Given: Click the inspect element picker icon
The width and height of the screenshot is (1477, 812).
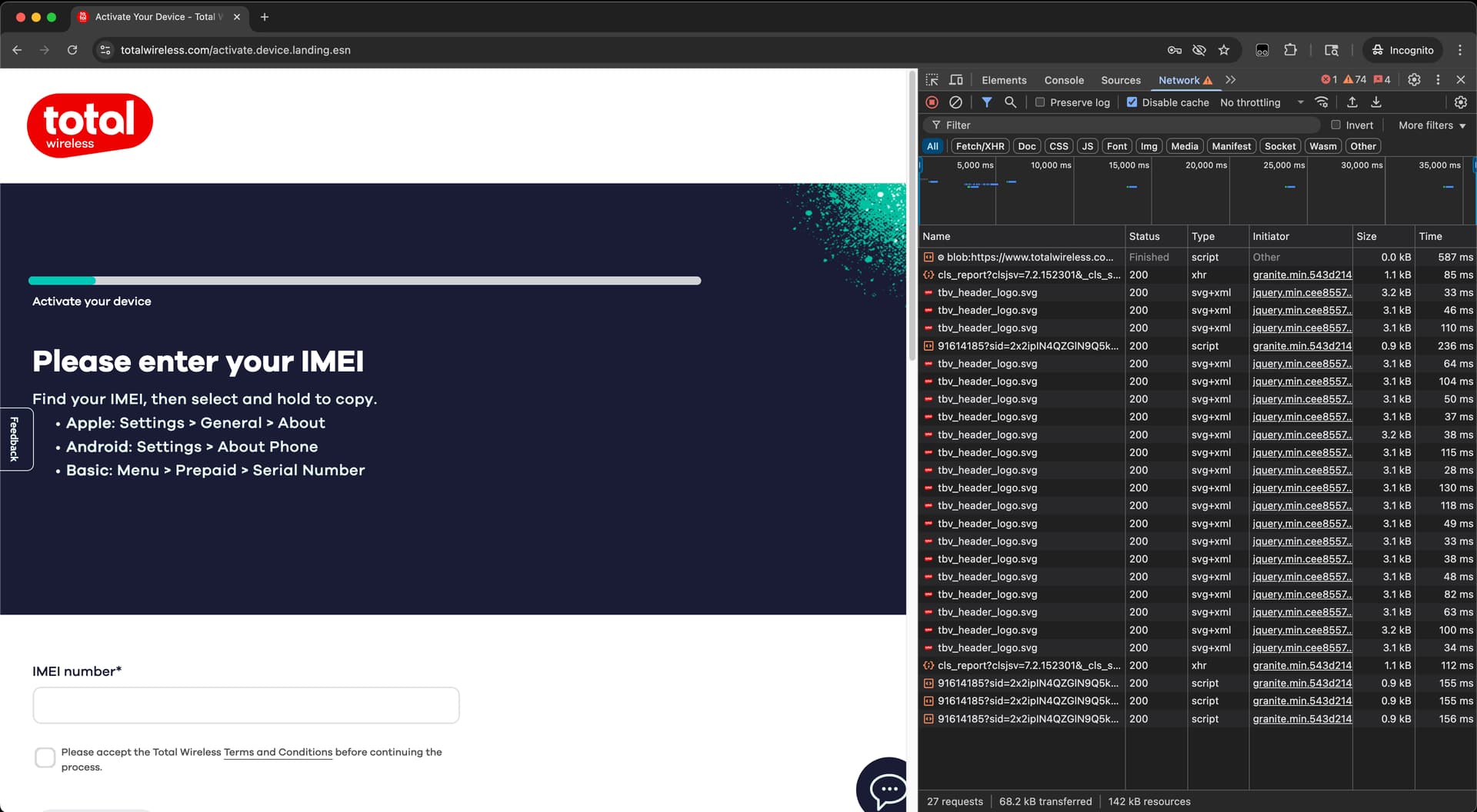Looking at the screenshot, I should tap(932, 80).
